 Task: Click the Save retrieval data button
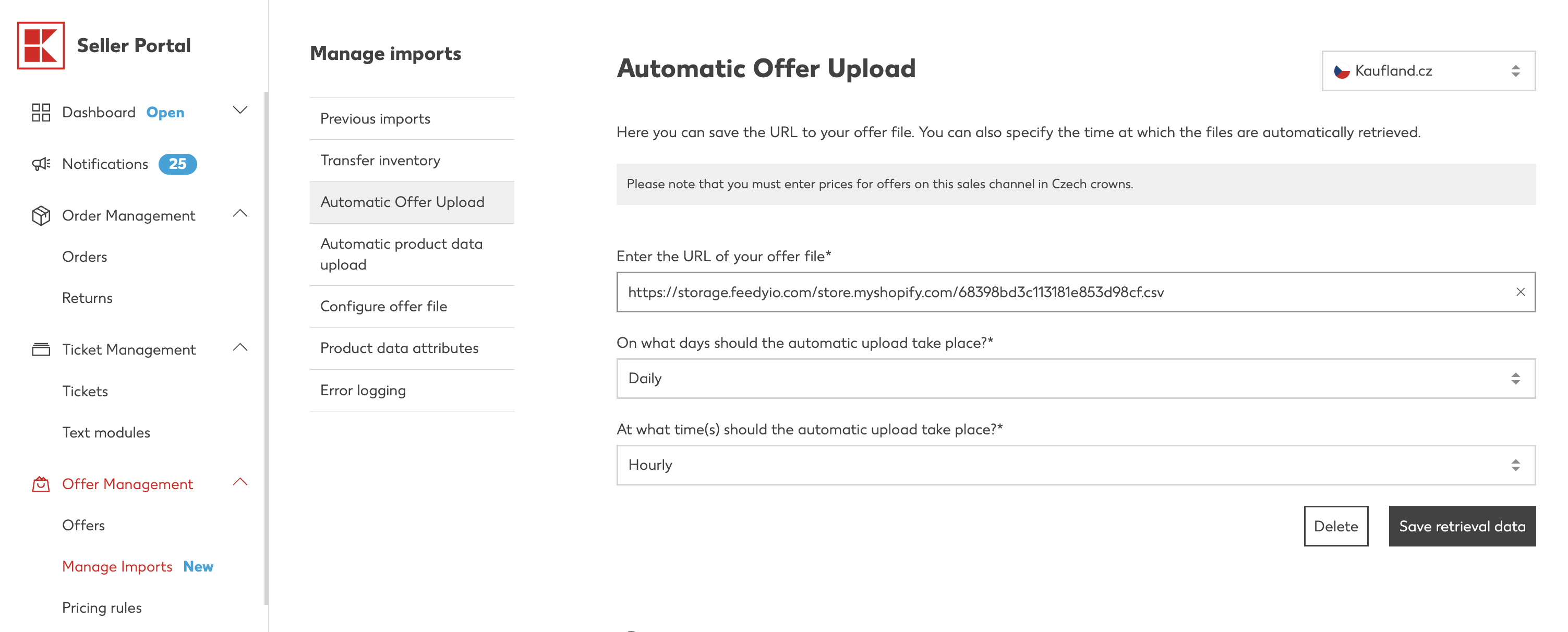1462,526
